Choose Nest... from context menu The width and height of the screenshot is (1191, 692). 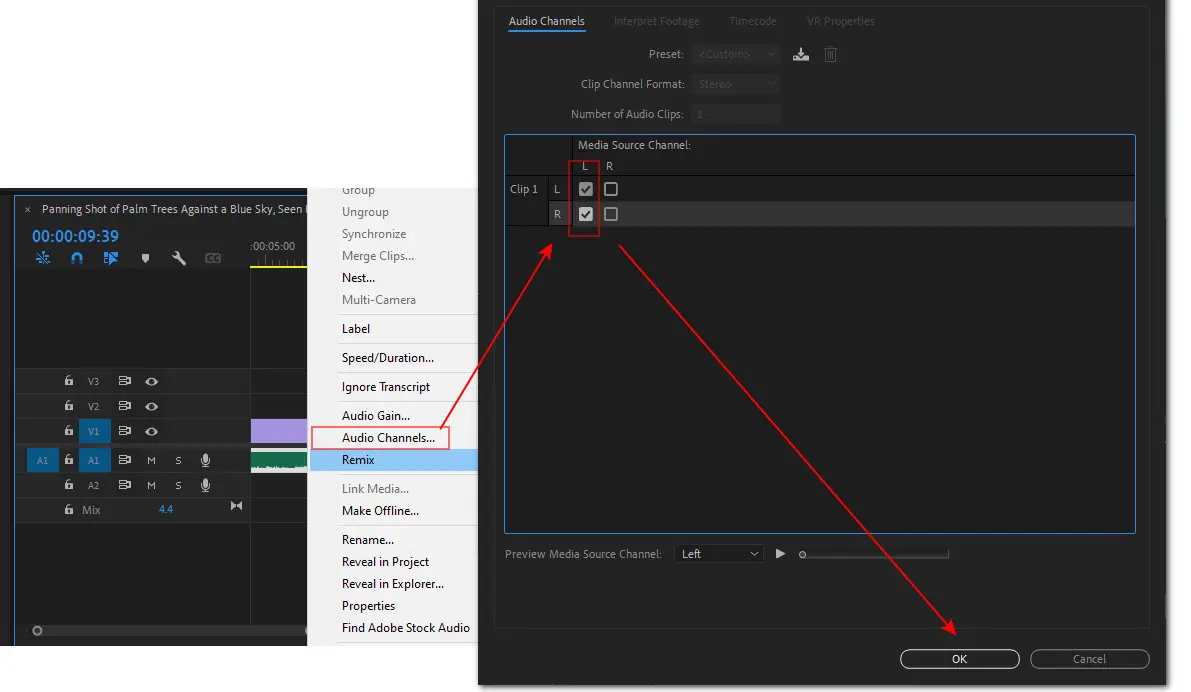(x=359, y=278)
